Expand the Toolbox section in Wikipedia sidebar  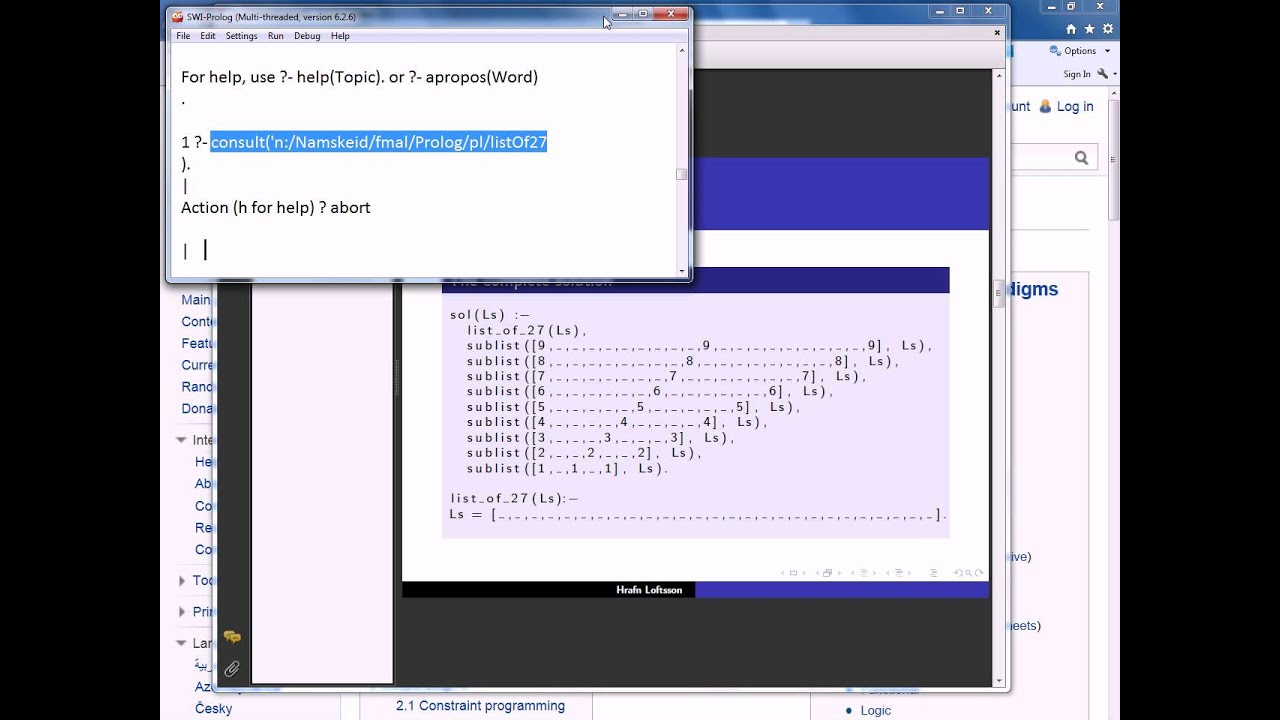click(x=182, y=580)
